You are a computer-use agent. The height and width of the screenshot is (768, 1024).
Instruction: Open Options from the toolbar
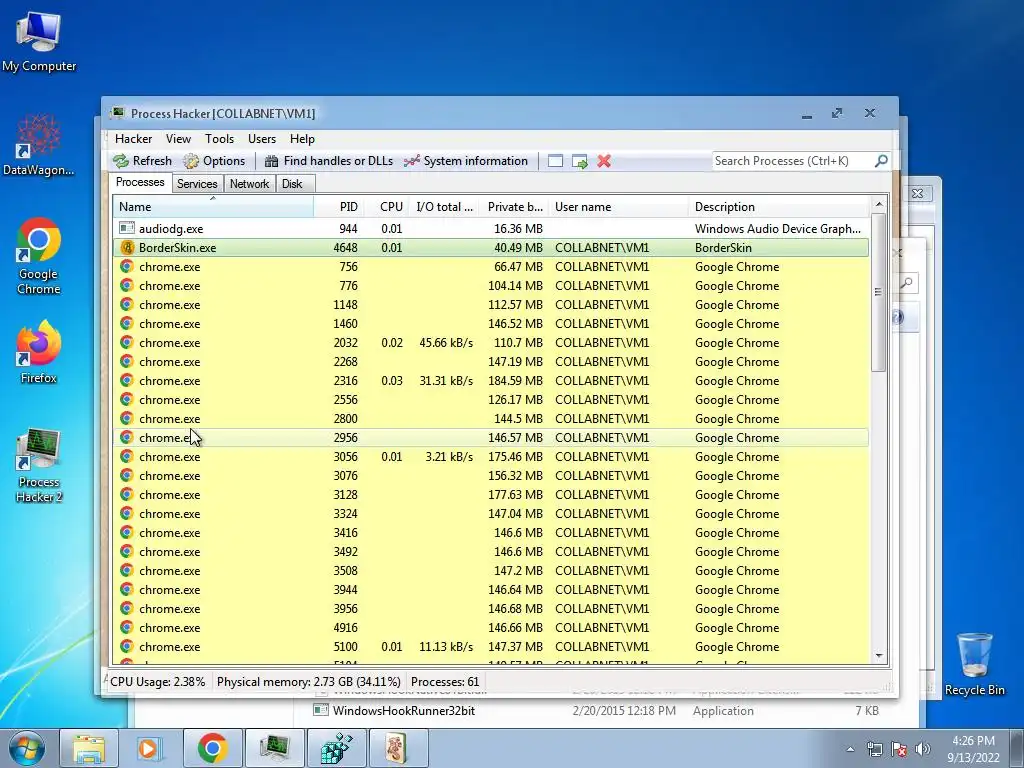click(214, 161)
